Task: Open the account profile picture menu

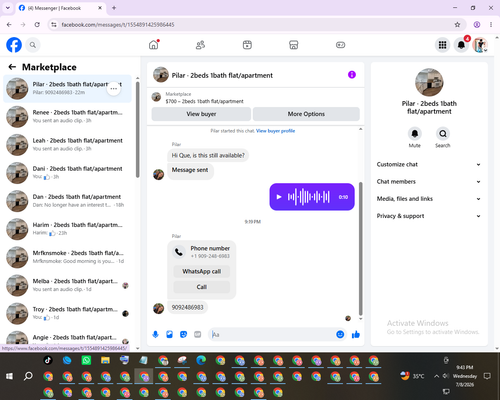Action: tap(480, 45)
